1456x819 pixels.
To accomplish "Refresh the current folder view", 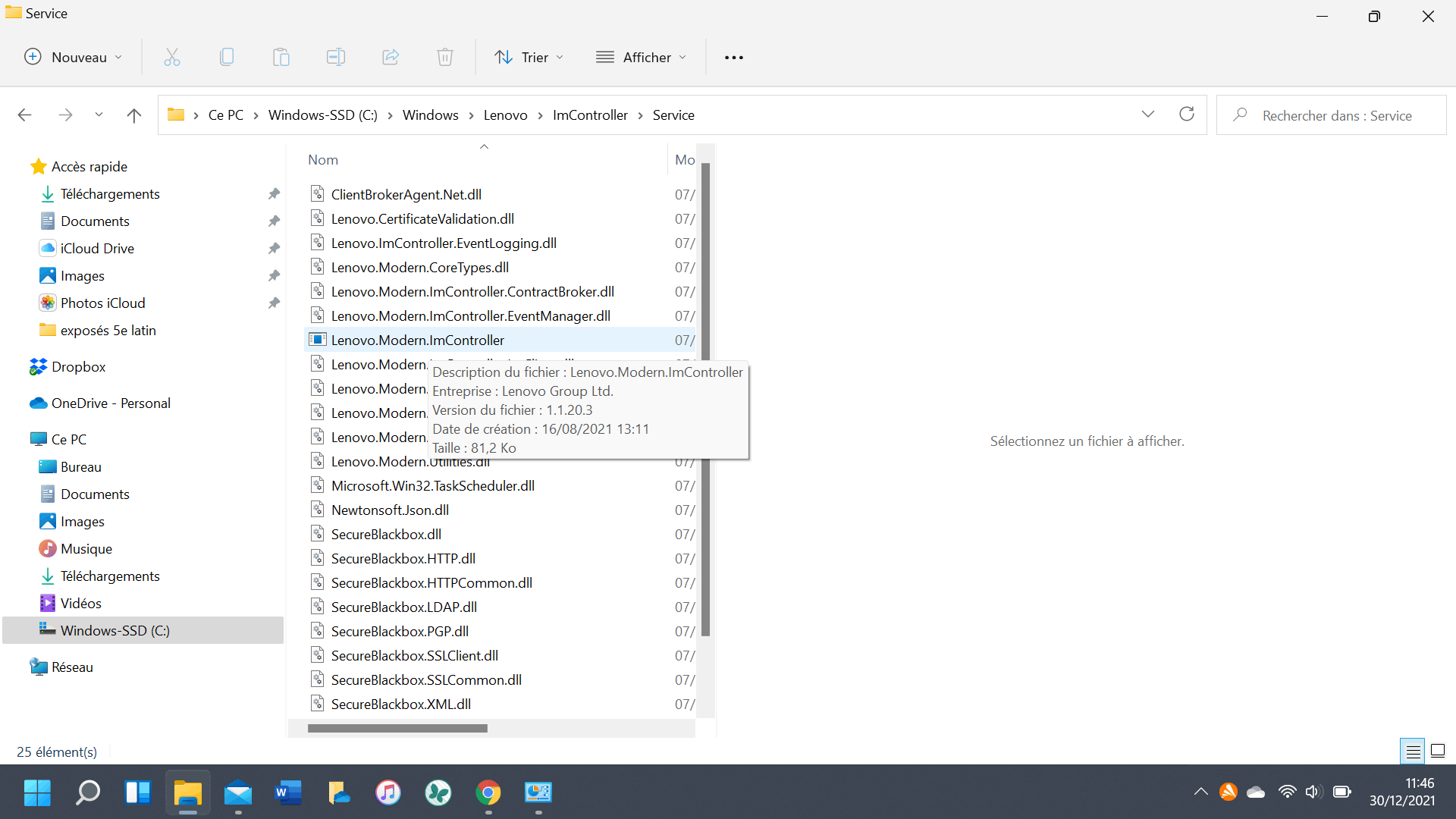I will click(1187, 115).
